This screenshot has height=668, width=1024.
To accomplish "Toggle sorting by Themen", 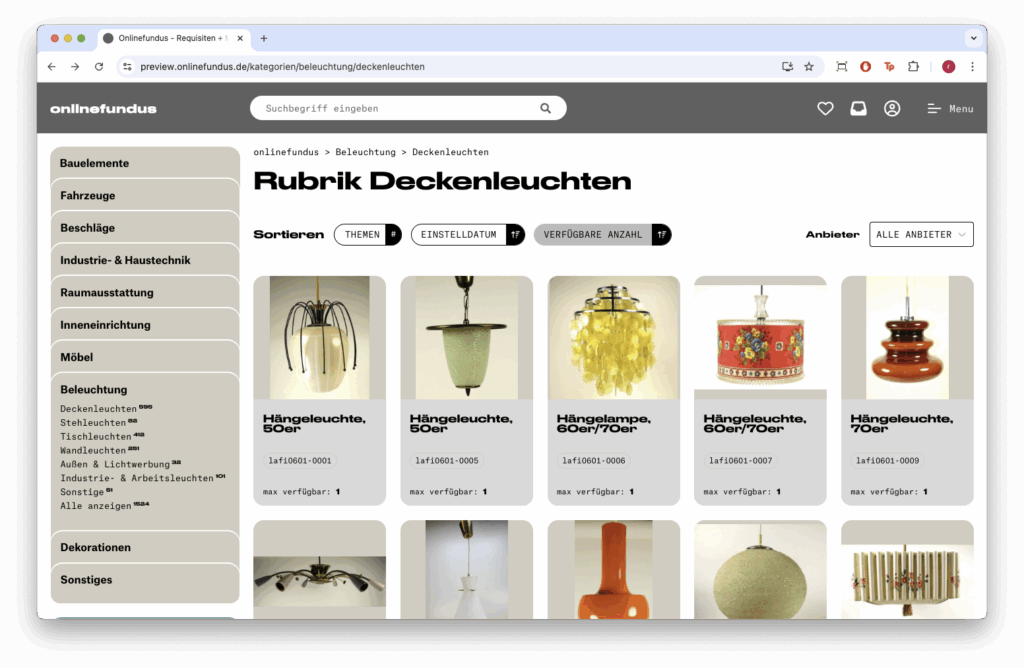I will click(368, 234).
